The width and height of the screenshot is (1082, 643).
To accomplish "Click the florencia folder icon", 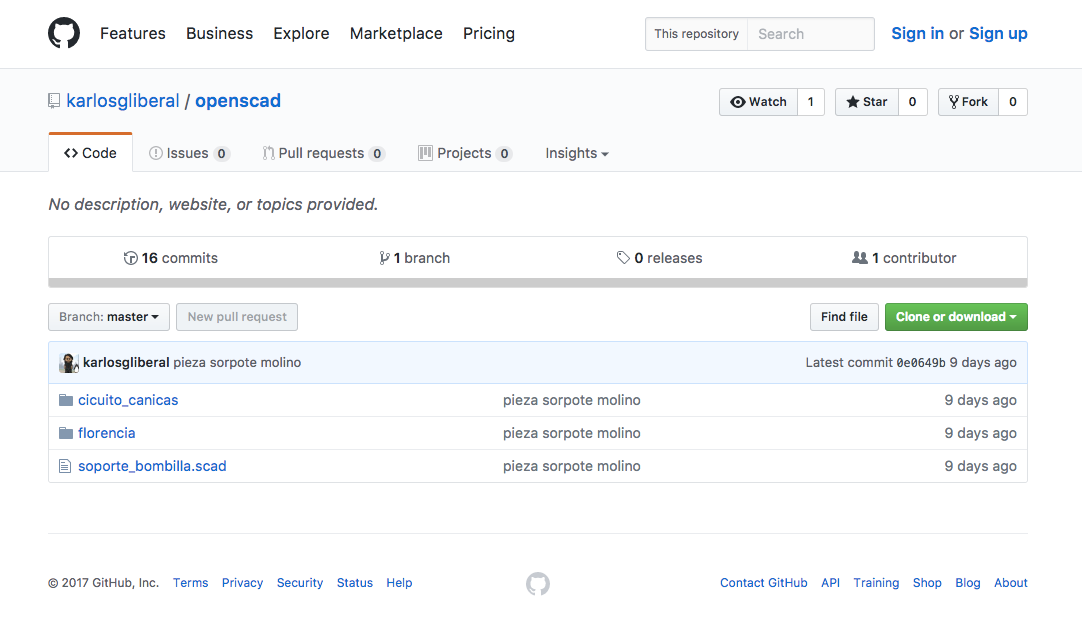I will coord(66,433).
